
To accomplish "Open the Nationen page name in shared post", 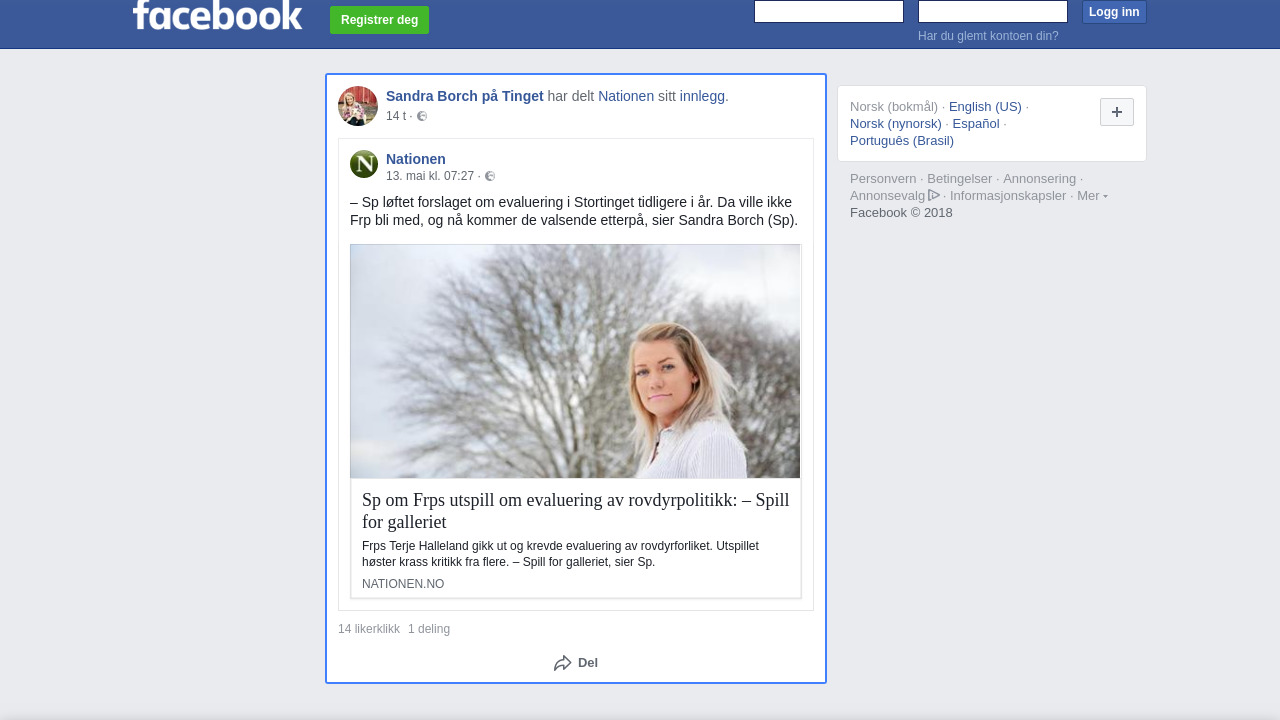I will click(416, 159).
